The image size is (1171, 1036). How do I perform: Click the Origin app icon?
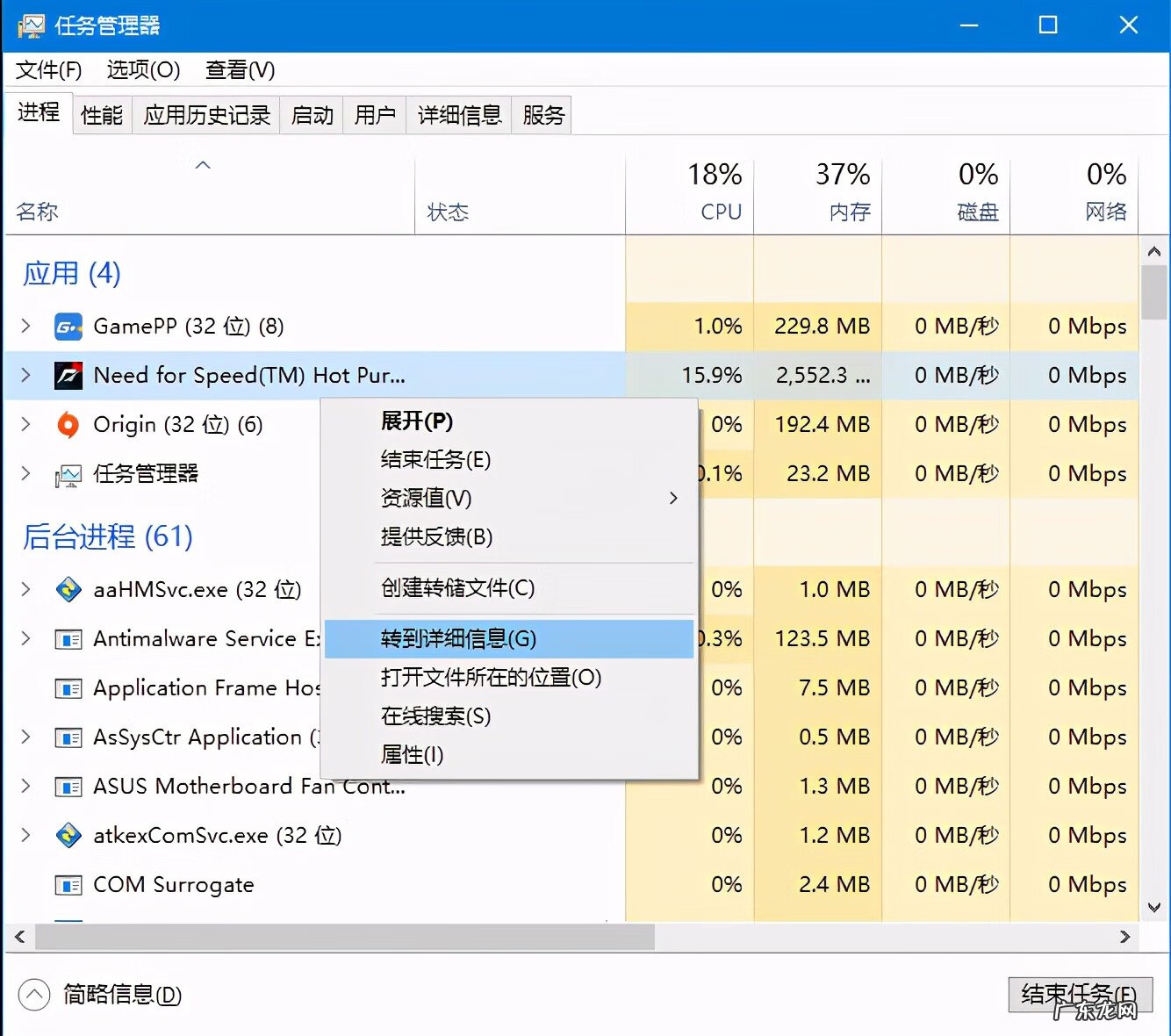[x=68, y=425]
